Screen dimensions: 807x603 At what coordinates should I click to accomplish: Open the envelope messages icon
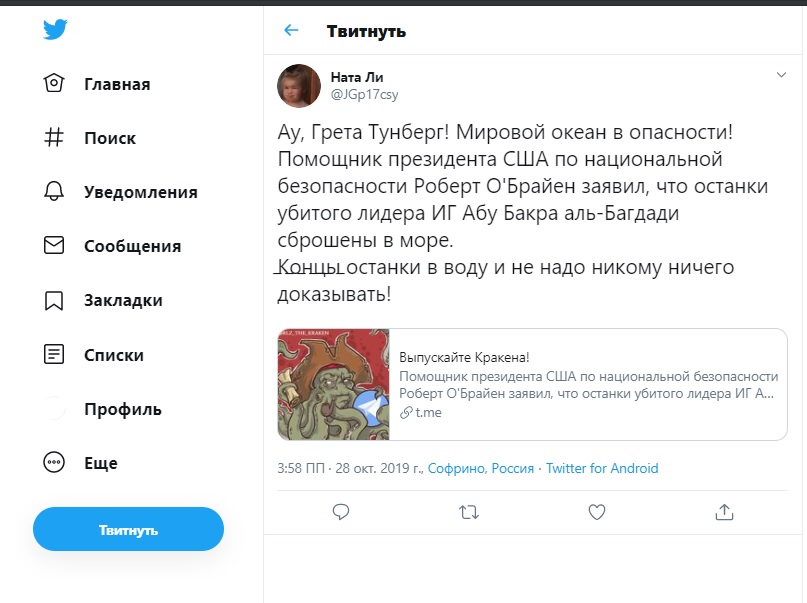[x=54, y=246]
